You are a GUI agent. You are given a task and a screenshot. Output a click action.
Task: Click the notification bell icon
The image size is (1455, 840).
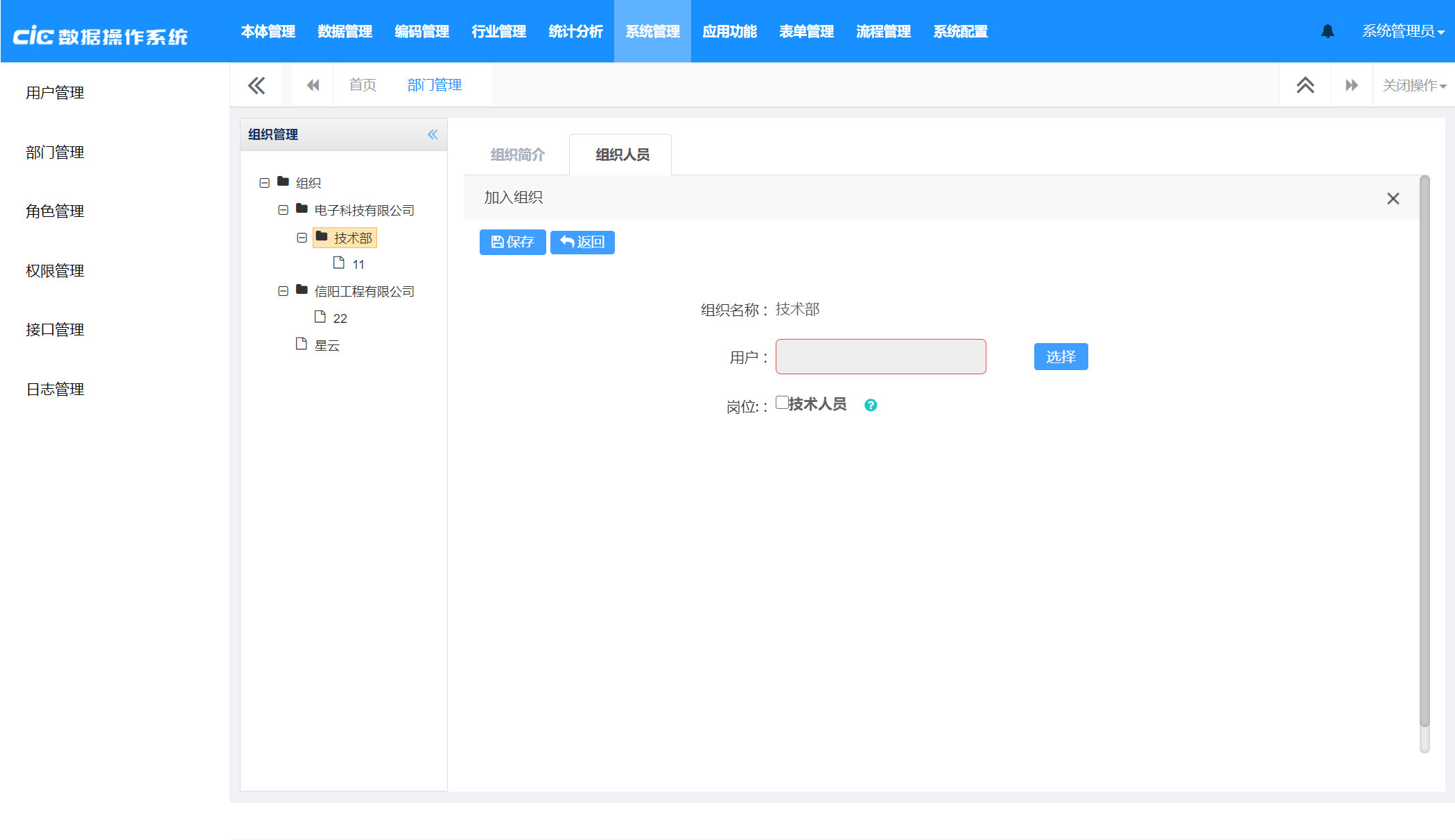[x=1327, y=31]
